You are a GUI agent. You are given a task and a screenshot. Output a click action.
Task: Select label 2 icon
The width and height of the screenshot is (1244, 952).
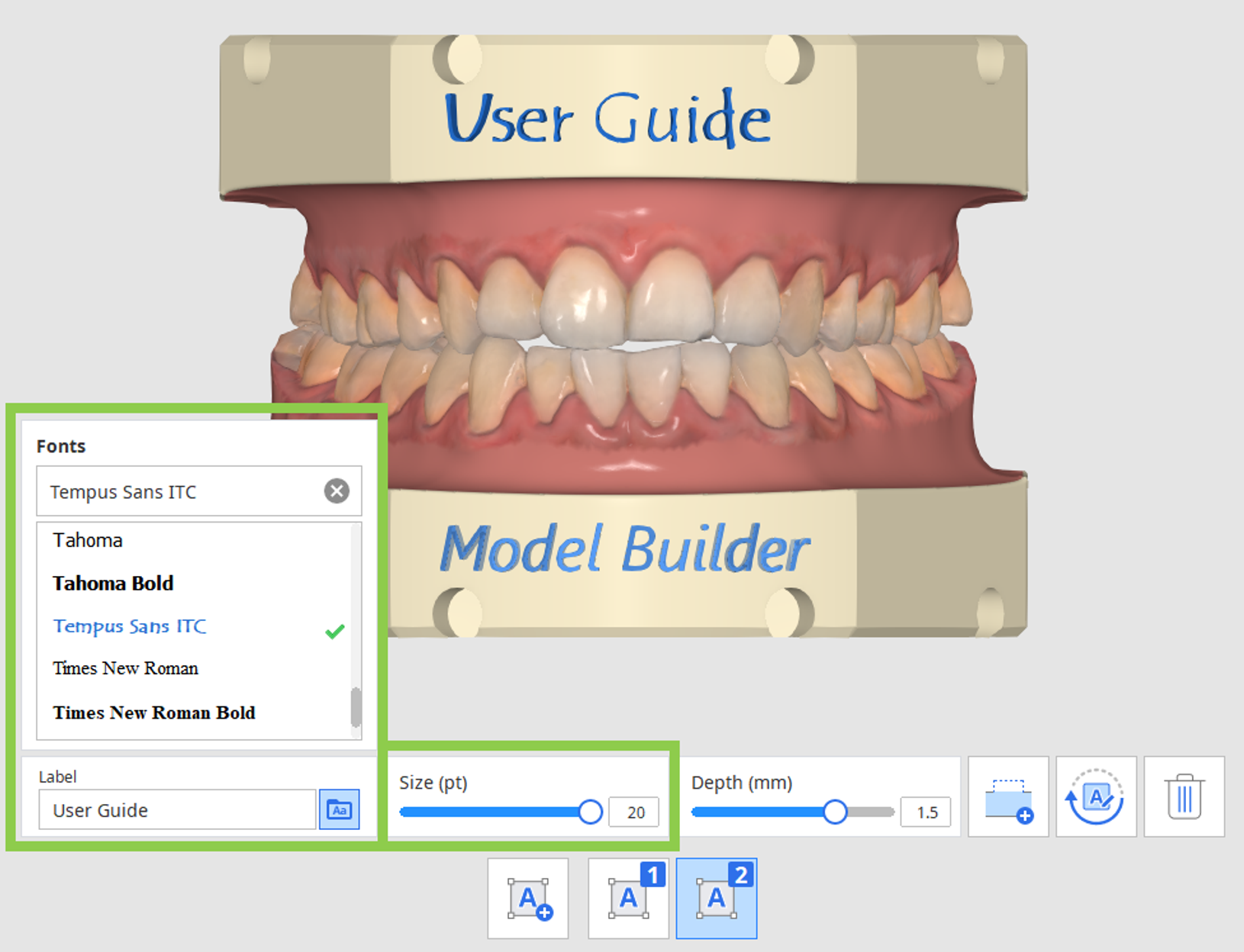(x=717, y=899)
